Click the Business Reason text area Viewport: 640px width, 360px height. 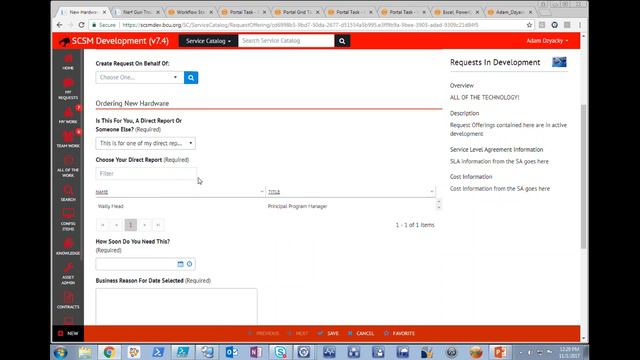176,307
